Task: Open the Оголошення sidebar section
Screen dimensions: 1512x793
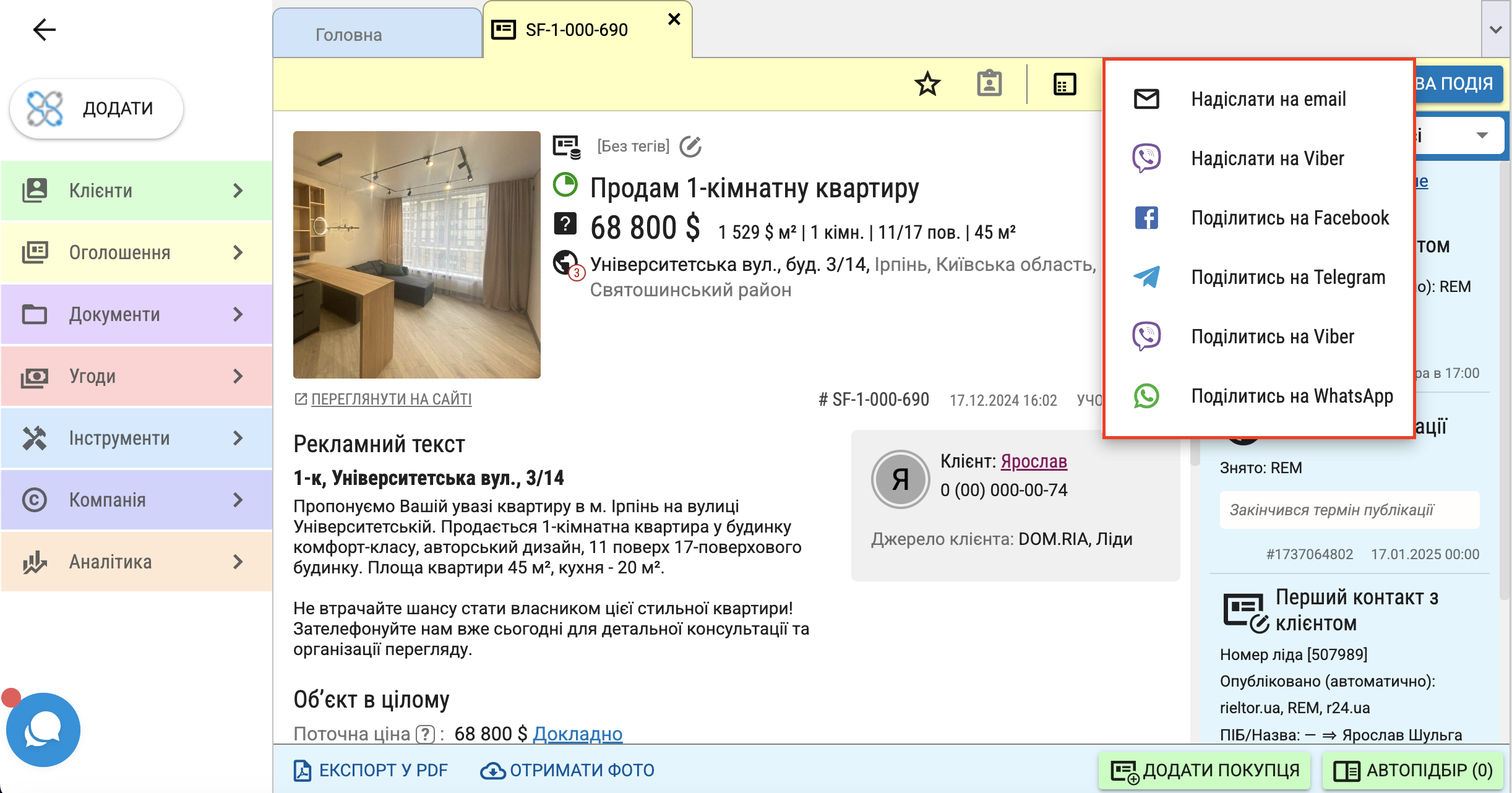Action: pyautogui.click(x=136, y=252)
